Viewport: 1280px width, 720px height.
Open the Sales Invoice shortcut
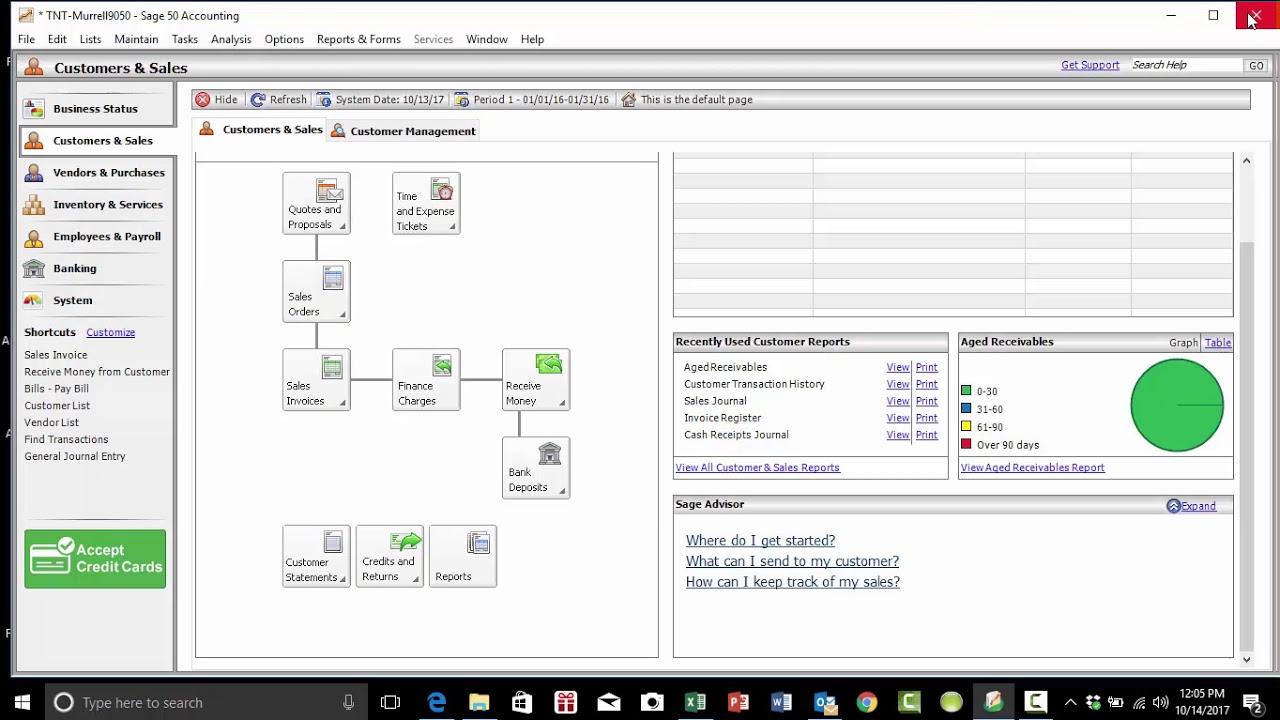pos(56,355)
